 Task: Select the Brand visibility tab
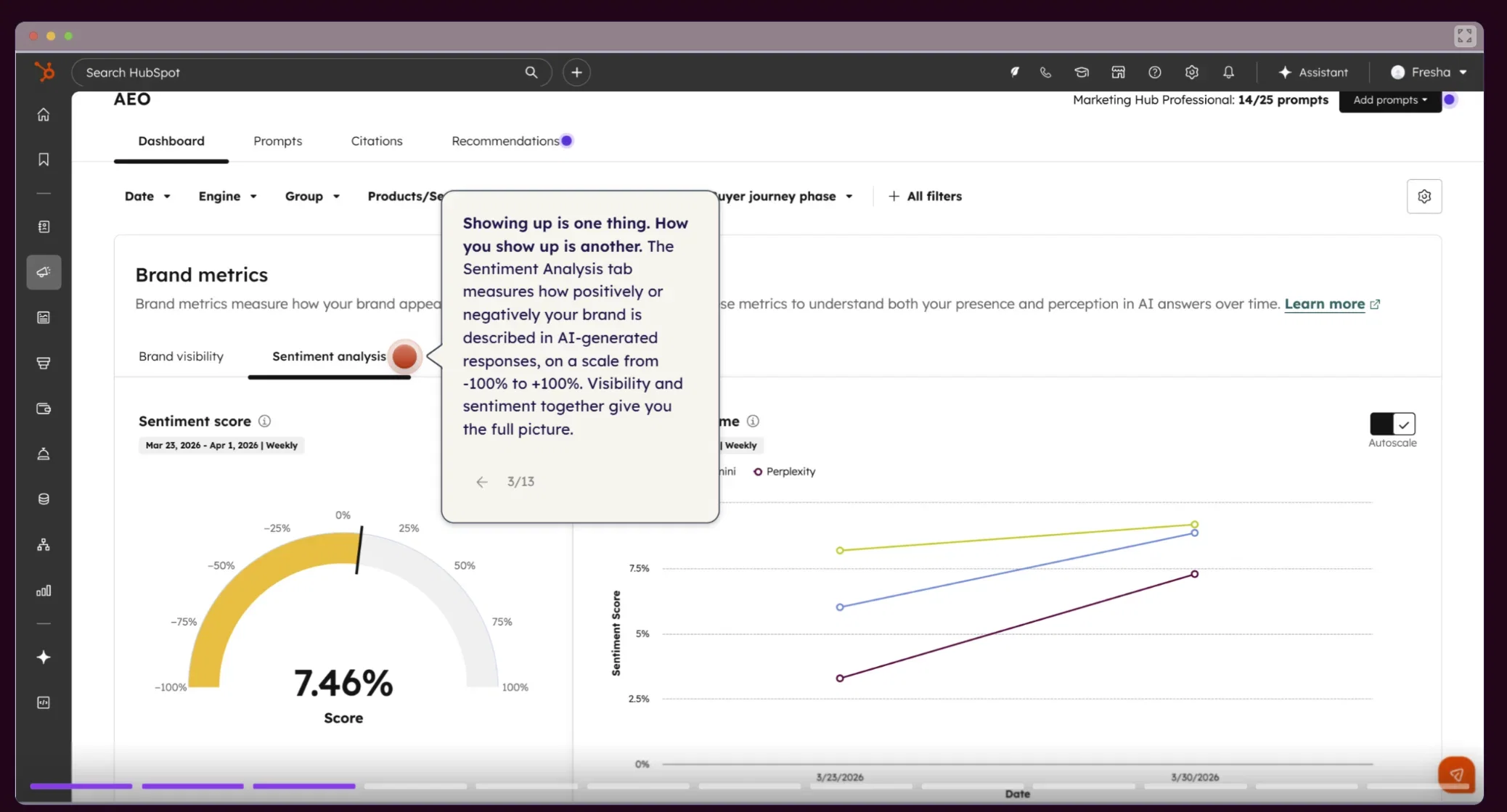(181, 356)
